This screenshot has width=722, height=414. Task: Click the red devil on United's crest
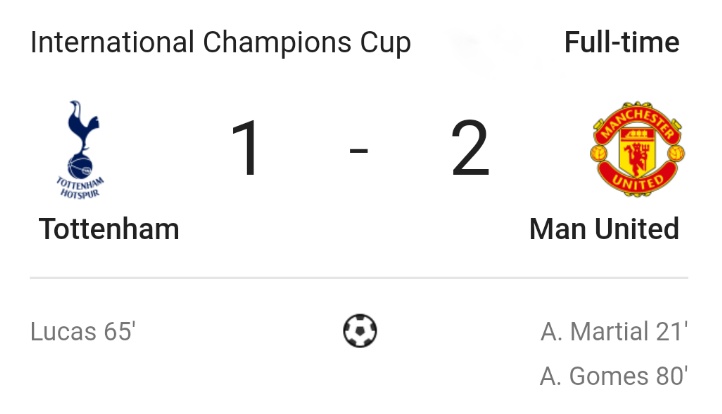638,153
